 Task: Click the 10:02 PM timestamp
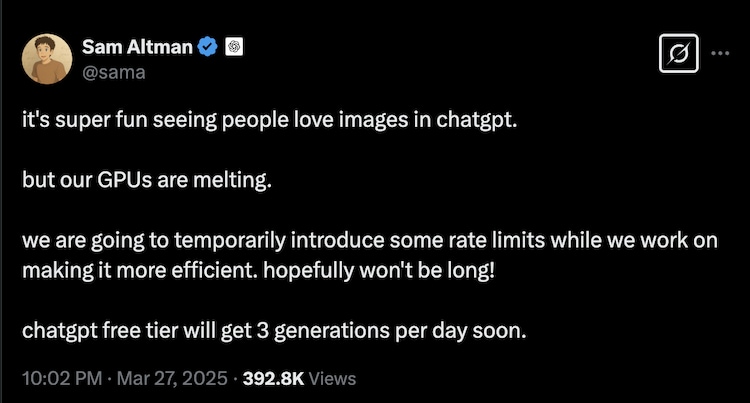coord(58,379)
